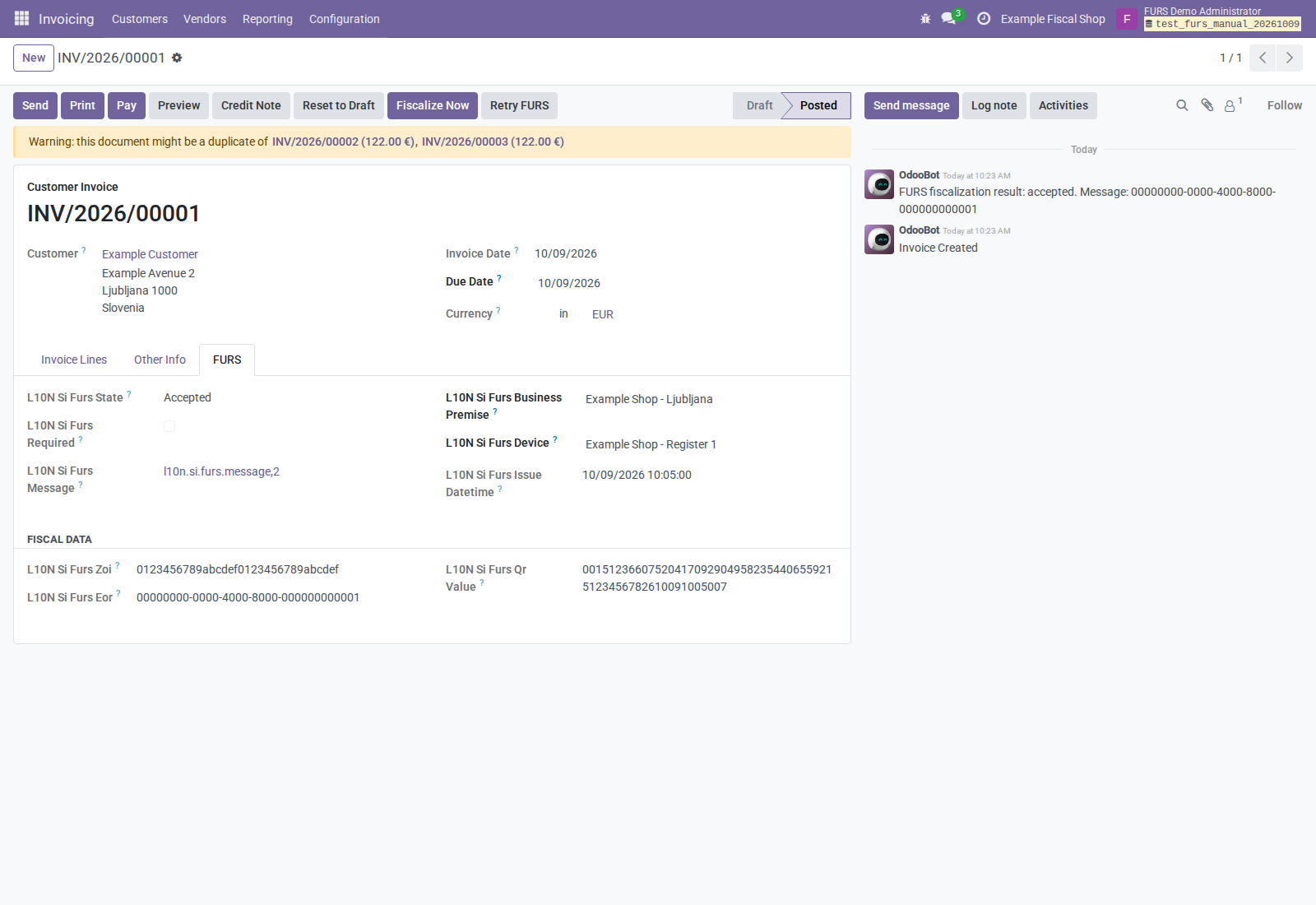1316x905 pixels.
Task: Toggle L10N Si Furs Required checkbox
Action: coord(169,426)
